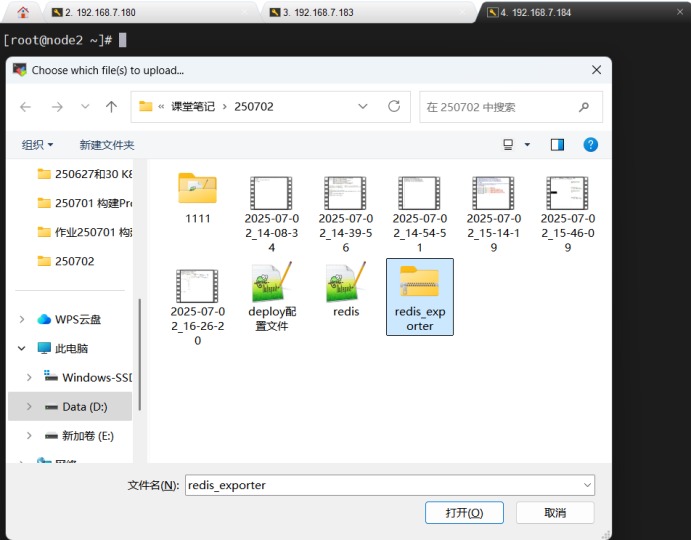Select the 1111 folder icon
Viewport: 692px width, 540px height.
click(197, 190)
